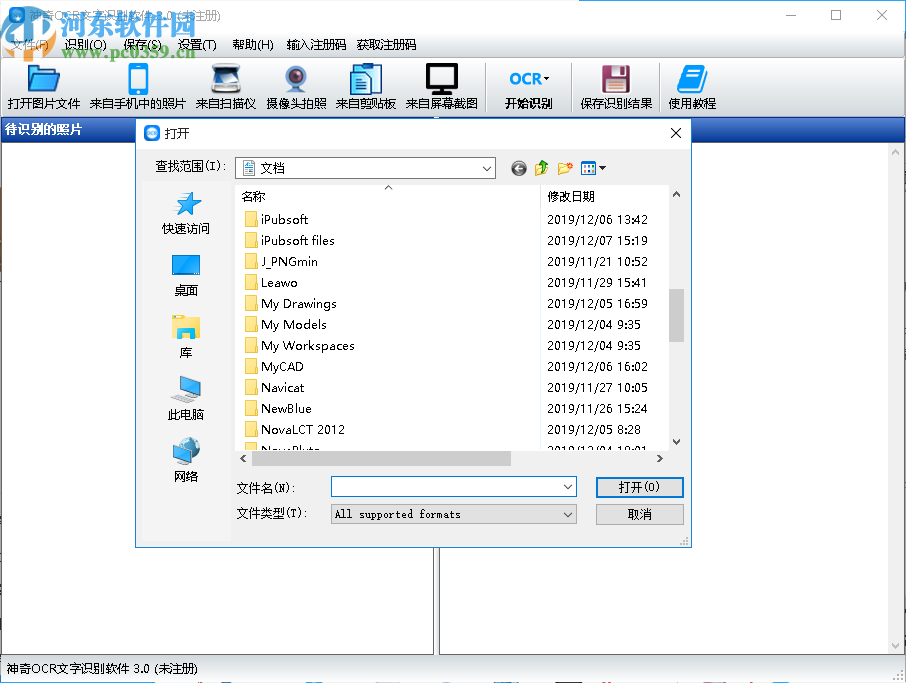The width and height of the screenshot is (906, 683).
Task: Expand the Look In folder dropdown
Action: pos(487,168)
